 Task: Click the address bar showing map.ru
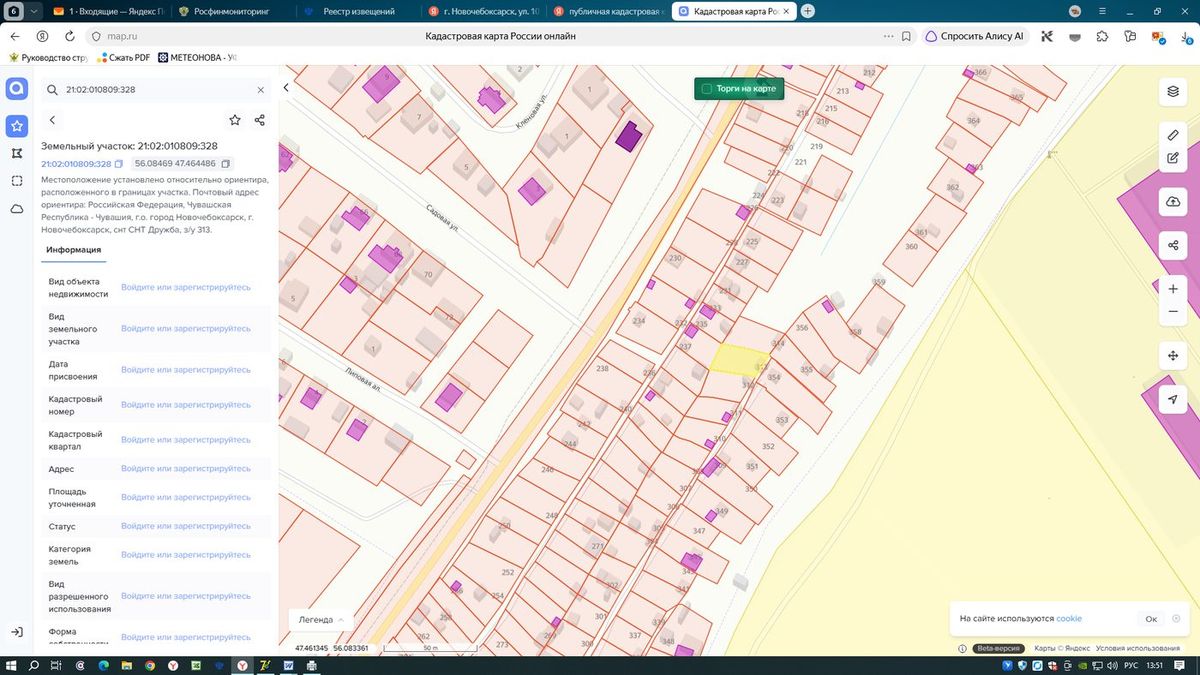pyautogui.click(x=120, y=36)
